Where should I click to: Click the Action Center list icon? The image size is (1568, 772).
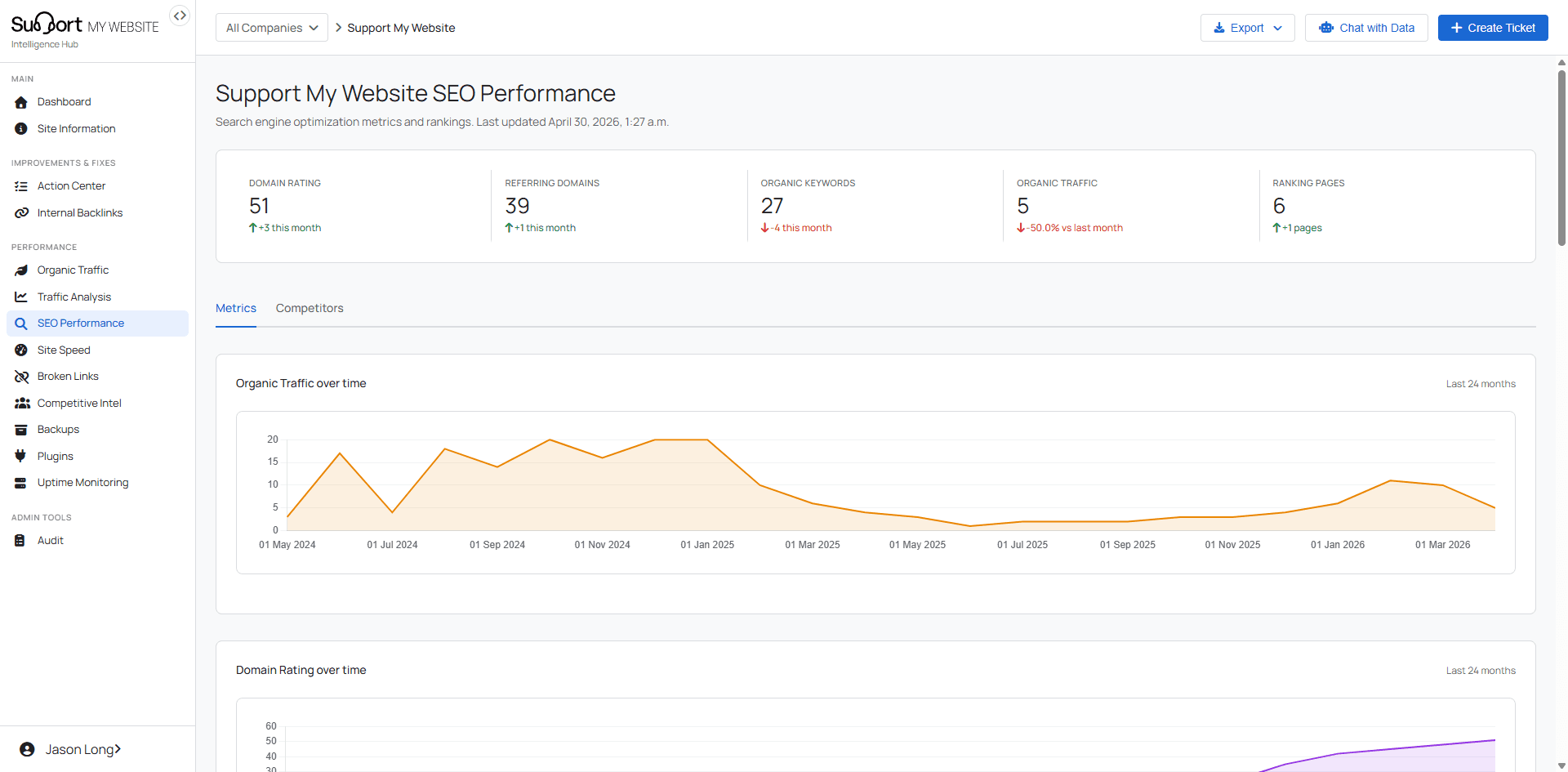[21, 186]
